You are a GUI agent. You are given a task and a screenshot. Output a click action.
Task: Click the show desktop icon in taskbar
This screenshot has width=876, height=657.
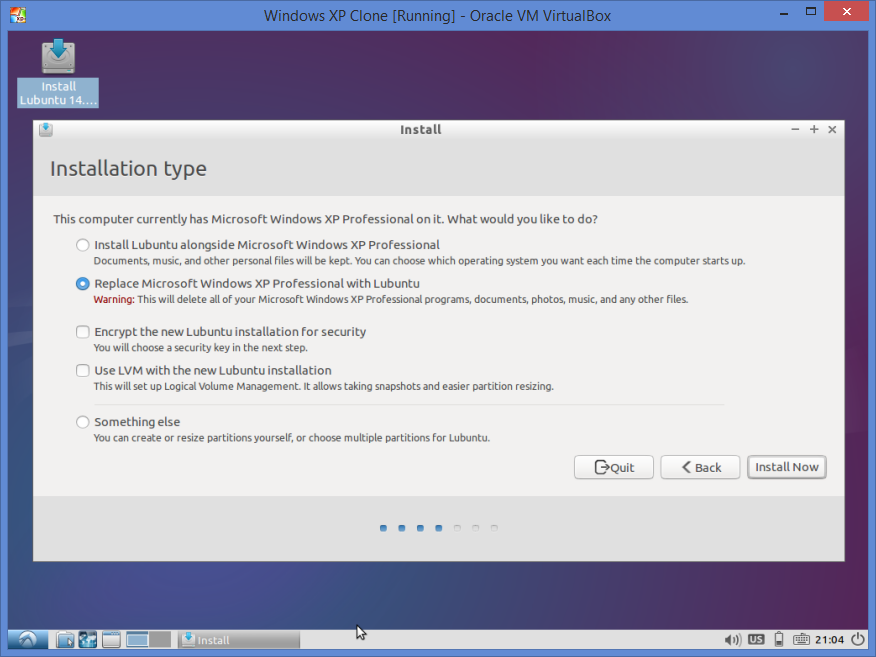pos(111,639)
